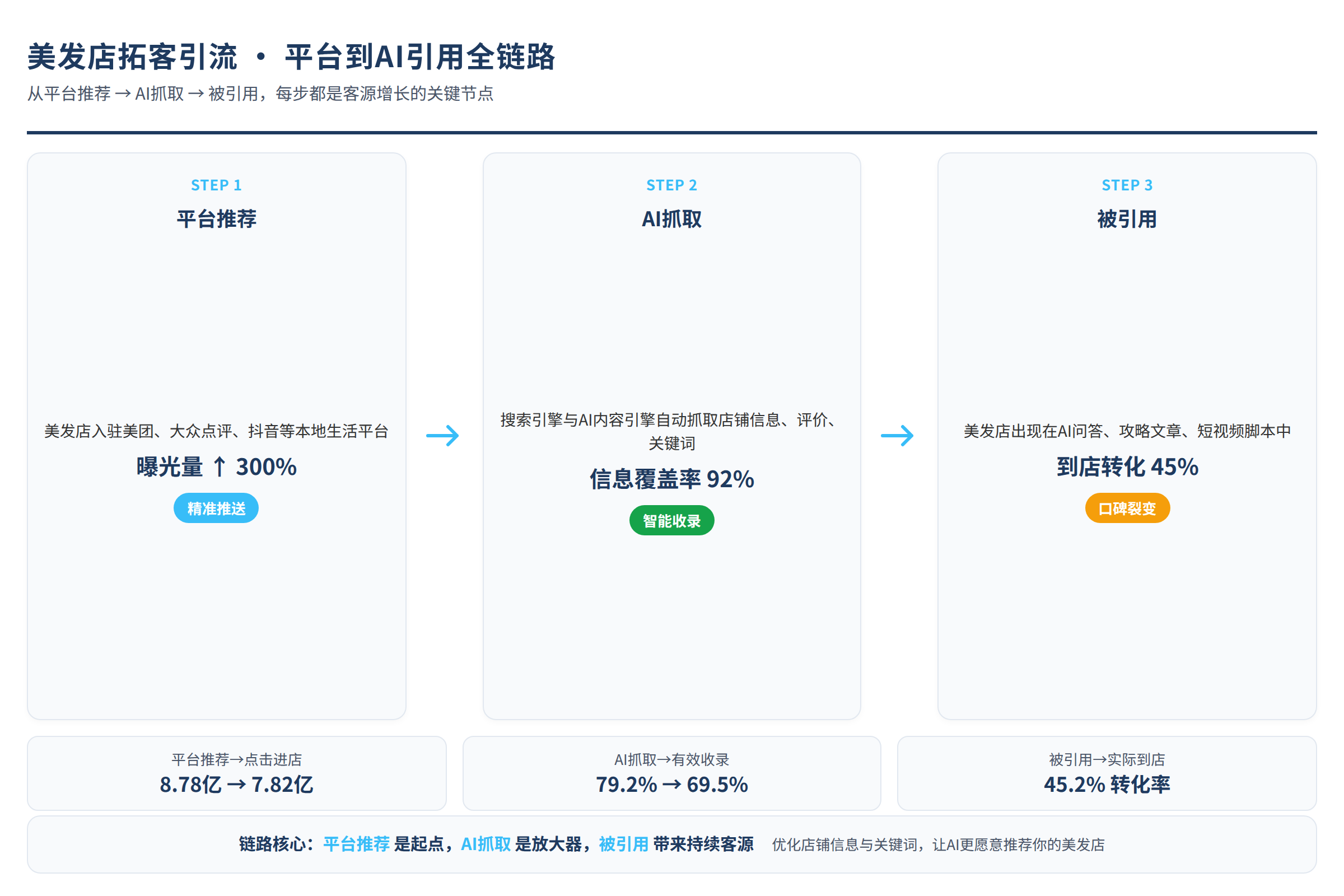This screenshot has width=1344, height=896.
Task: Click the subtitle 从平台推荐 → AI抓取 → 被引用
Action: pyautogui.click(x=260, y=93)
